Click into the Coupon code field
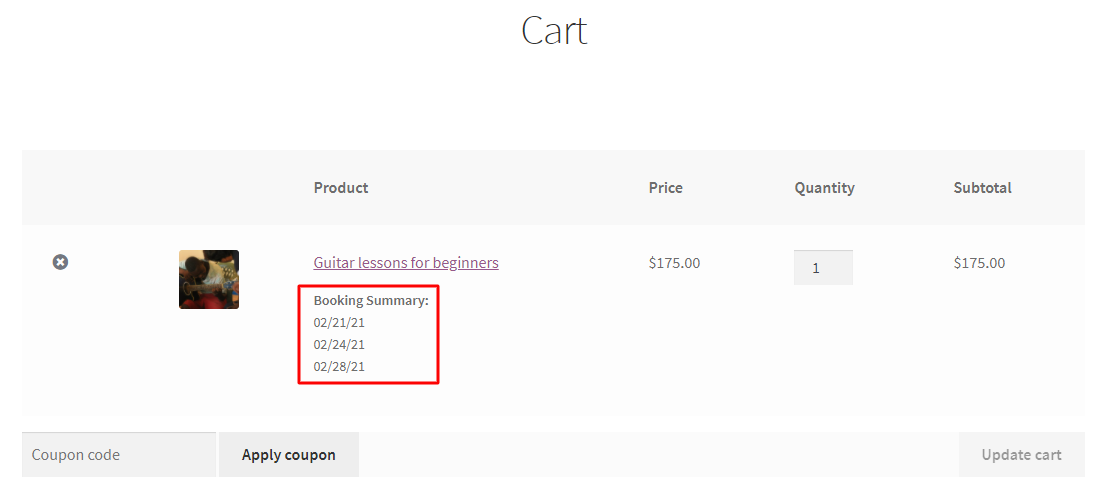 coord(119,455)
